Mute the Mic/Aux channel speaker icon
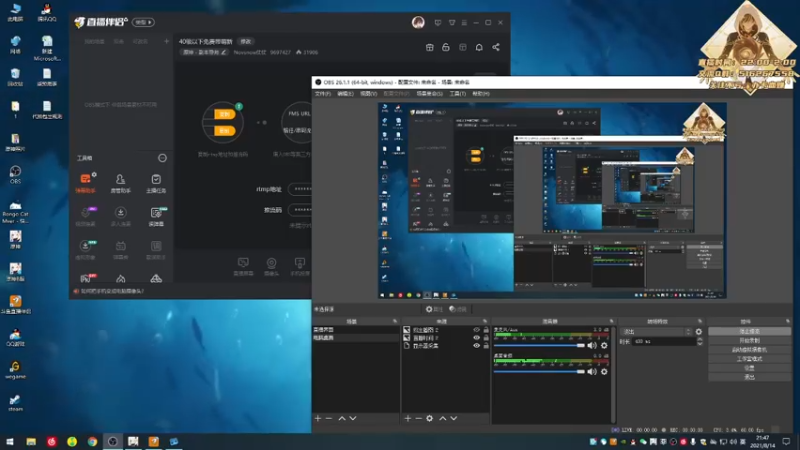The width and height of the screenshot is (800, 450). [592, 345]
